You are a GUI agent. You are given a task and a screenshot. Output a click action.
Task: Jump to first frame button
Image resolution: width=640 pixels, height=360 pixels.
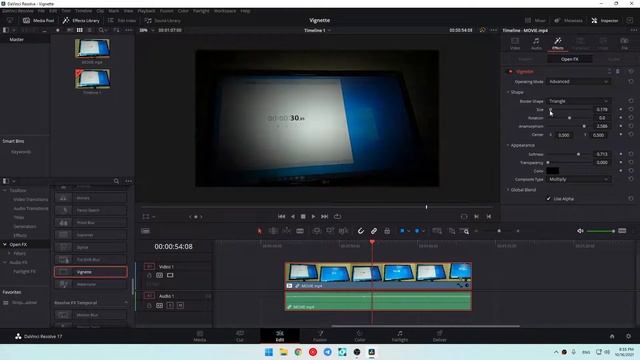pyautogui.click(x=282, y=216)
